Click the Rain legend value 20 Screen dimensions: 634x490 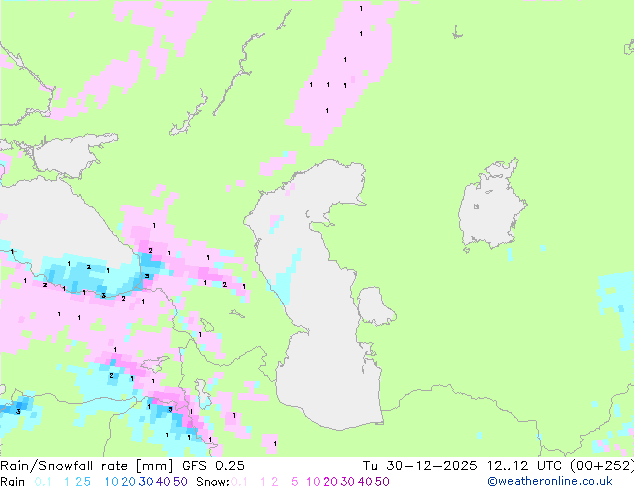pos(128,482)
